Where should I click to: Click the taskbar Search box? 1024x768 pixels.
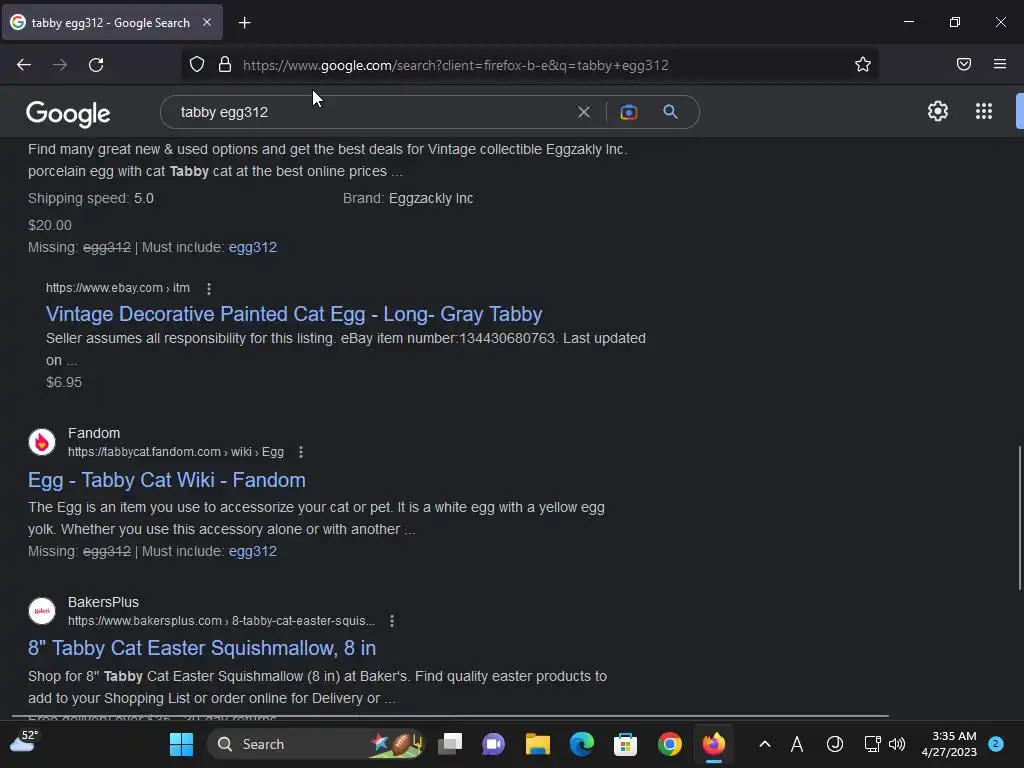coord(315,744)
